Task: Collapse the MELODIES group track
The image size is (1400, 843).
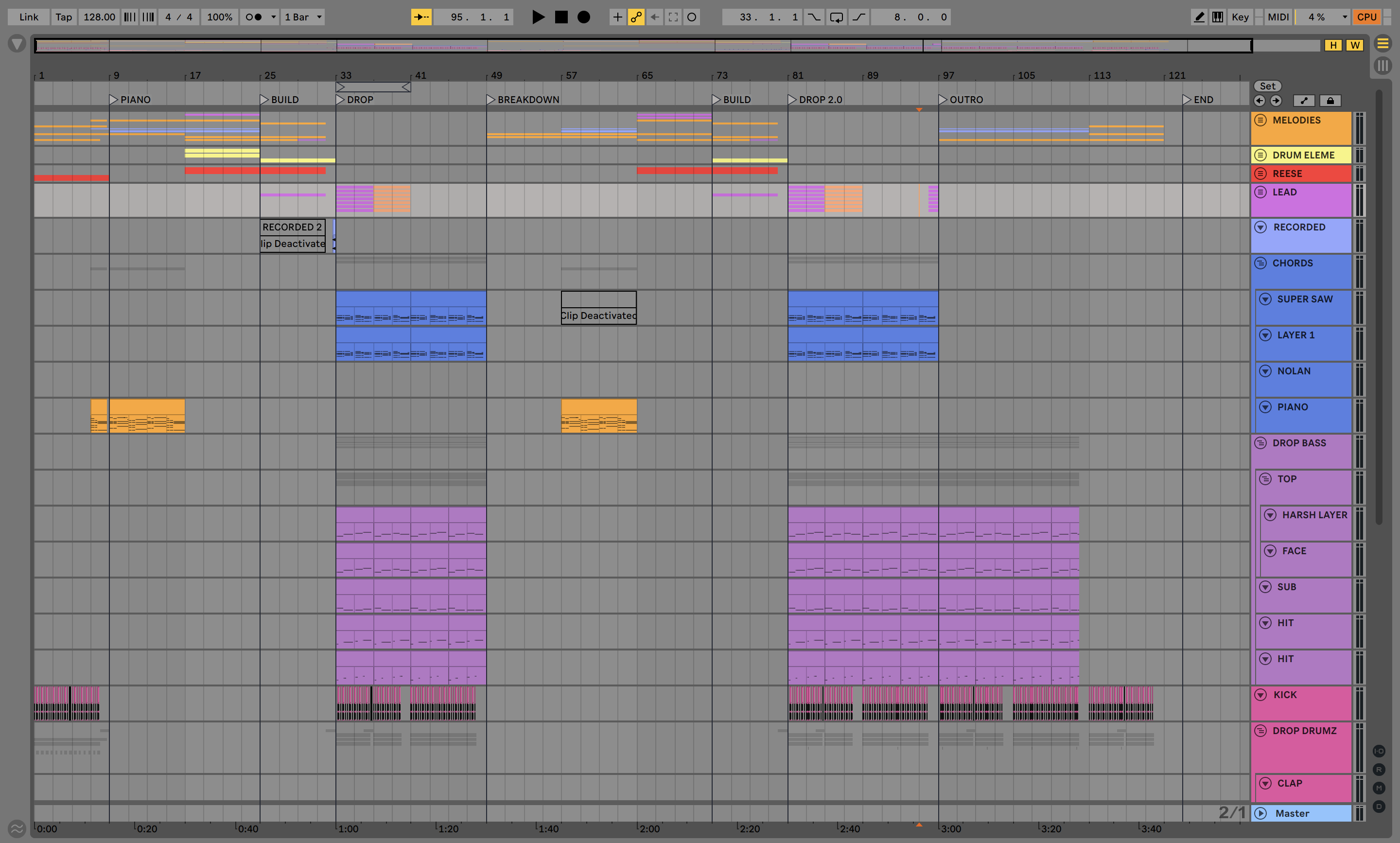Action: (x=1260, y=121)
